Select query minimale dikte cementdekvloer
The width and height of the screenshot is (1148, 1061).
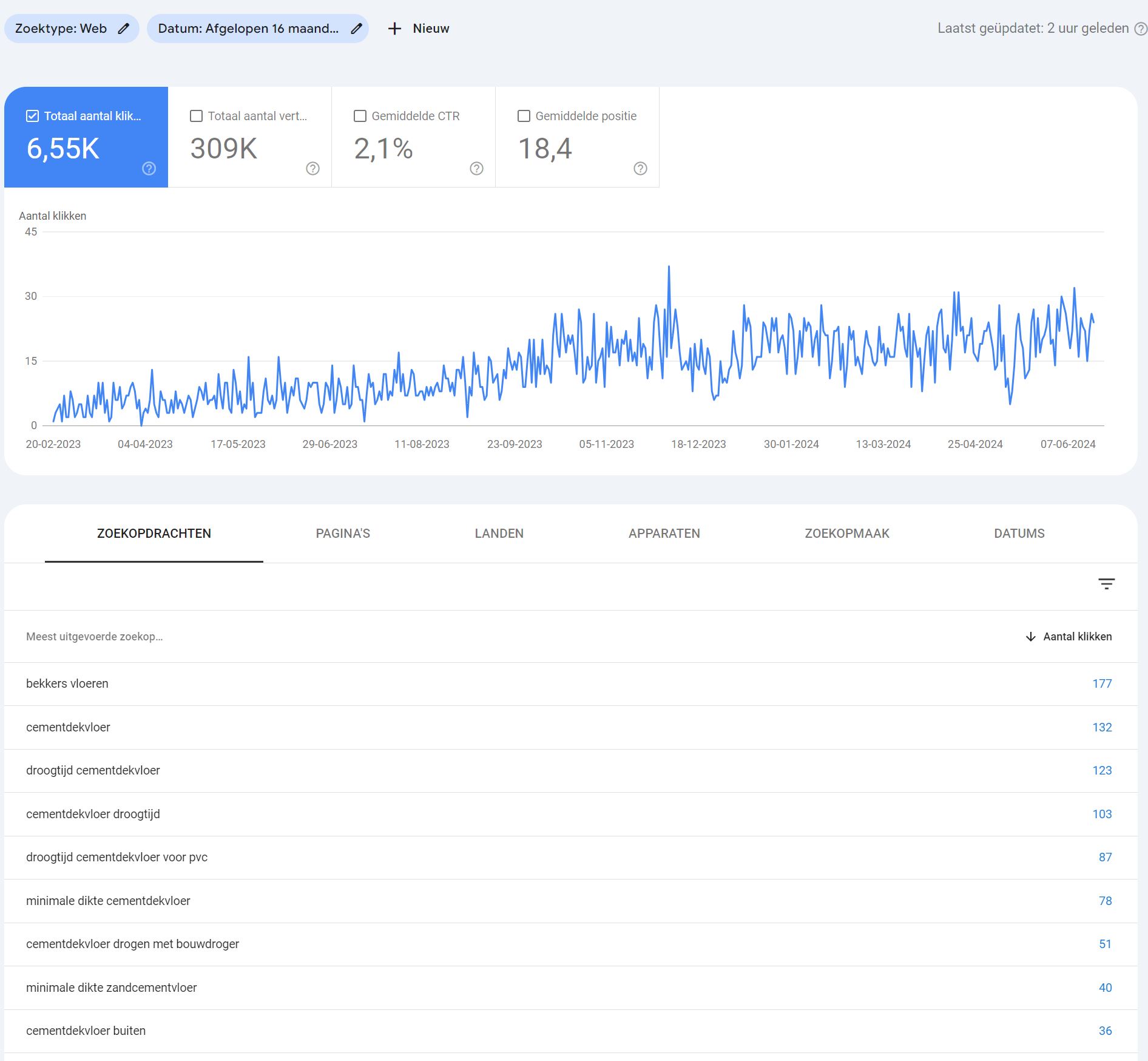(x=570, y=901)
